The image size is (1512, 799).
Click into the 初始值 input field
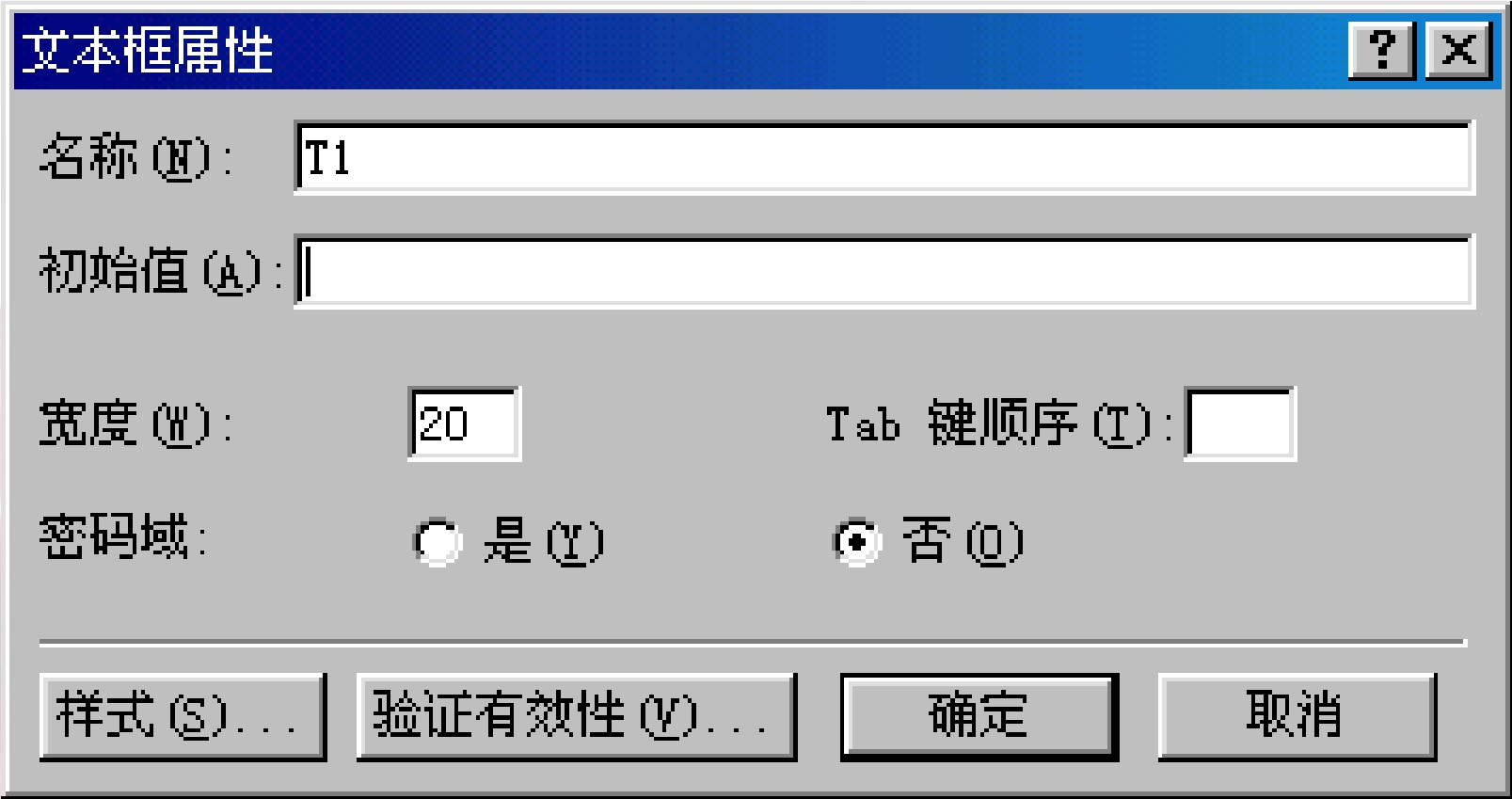(884, 271)
